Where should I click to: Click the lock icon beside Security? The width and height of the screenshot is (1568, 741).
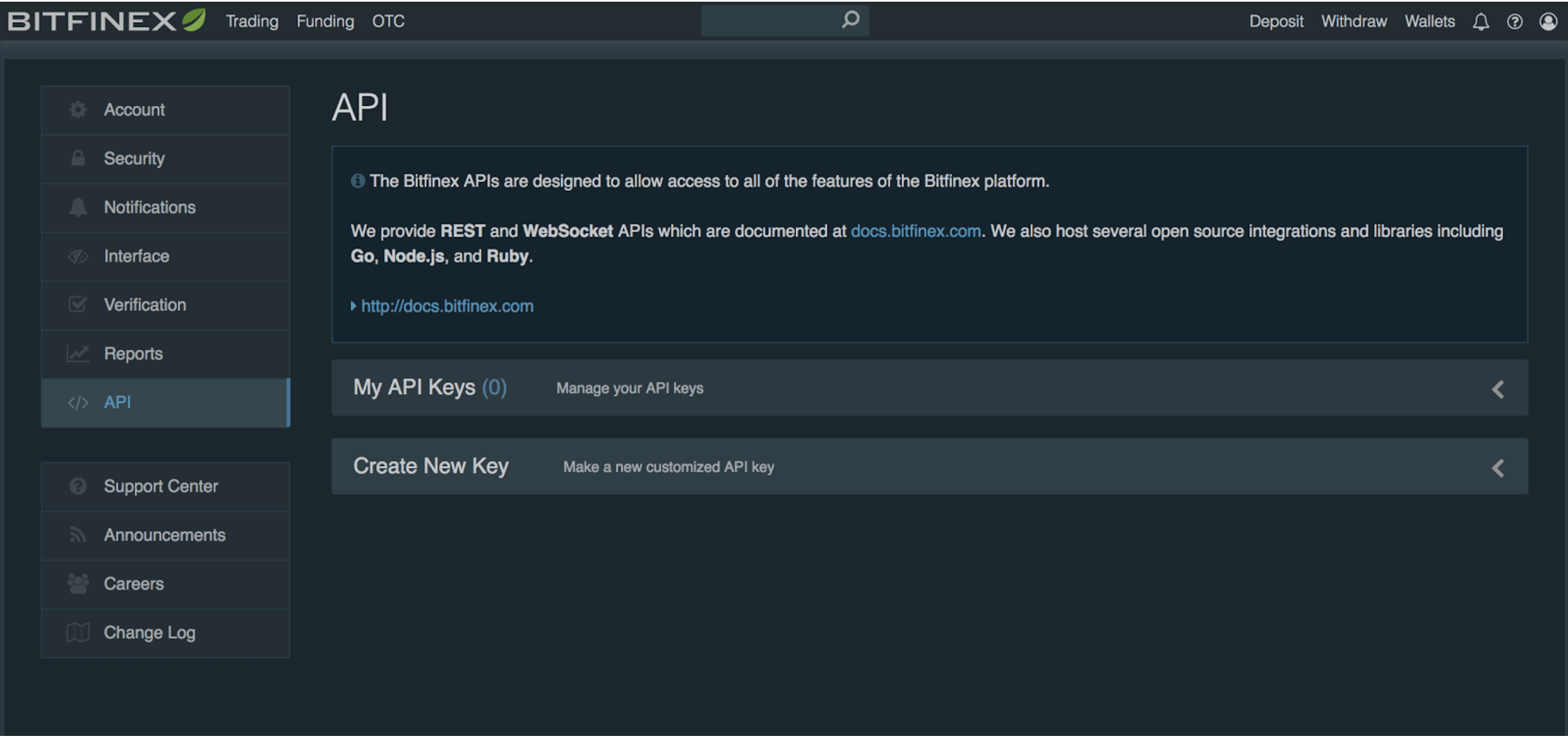coord(78,158)
